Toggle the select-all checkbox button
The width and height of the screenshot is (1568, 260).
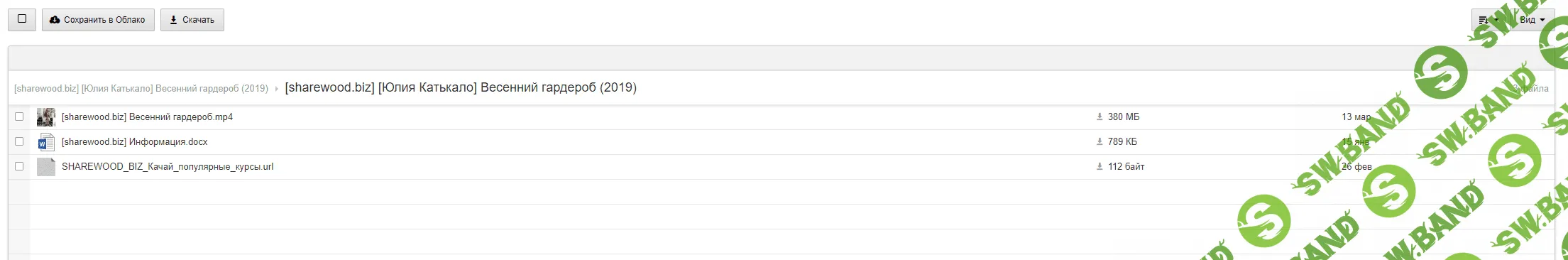pyautogui.click(x=22, y=19)
